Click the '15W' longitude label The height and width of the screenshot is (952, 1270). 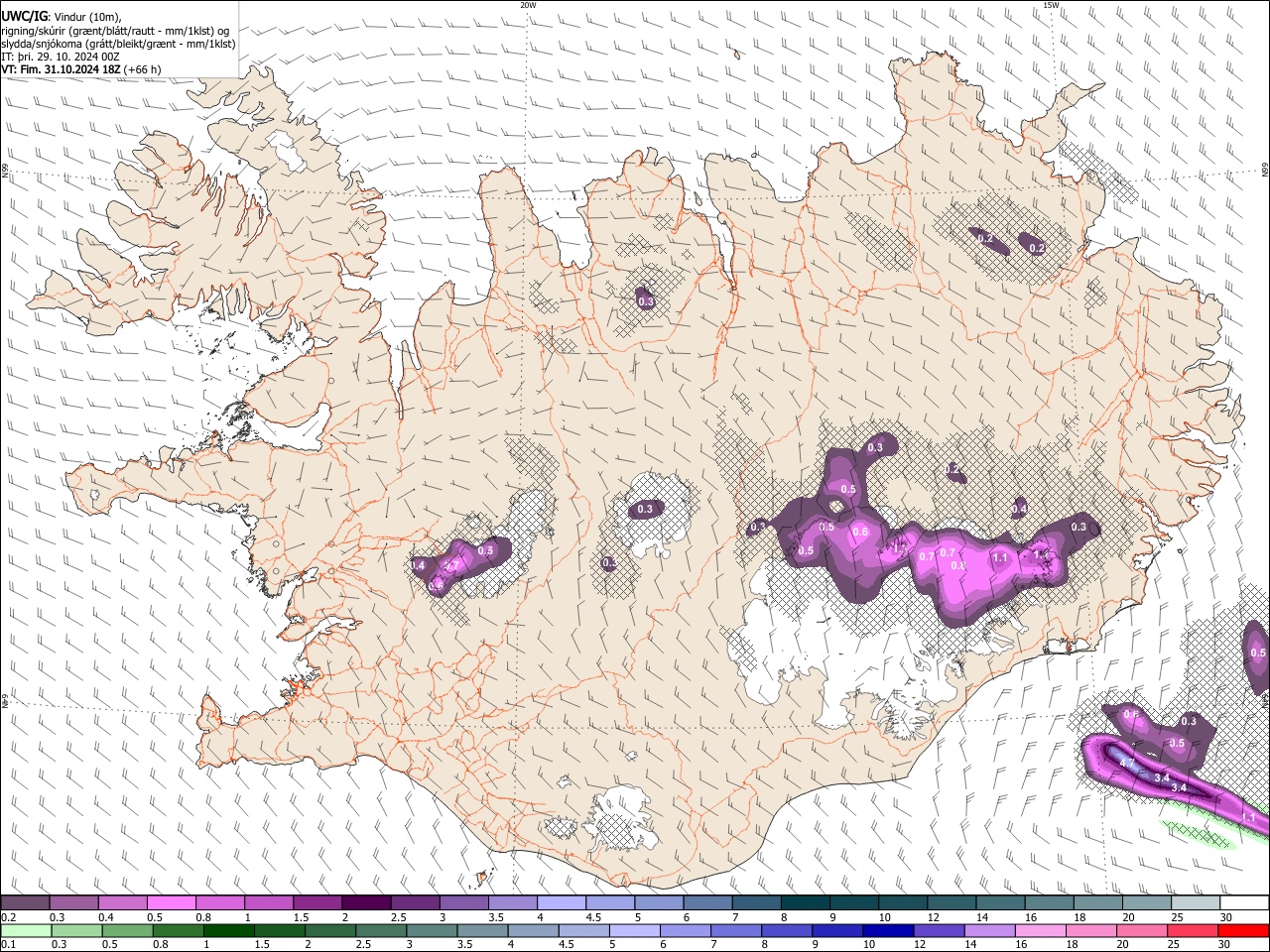click(1050, 5)
